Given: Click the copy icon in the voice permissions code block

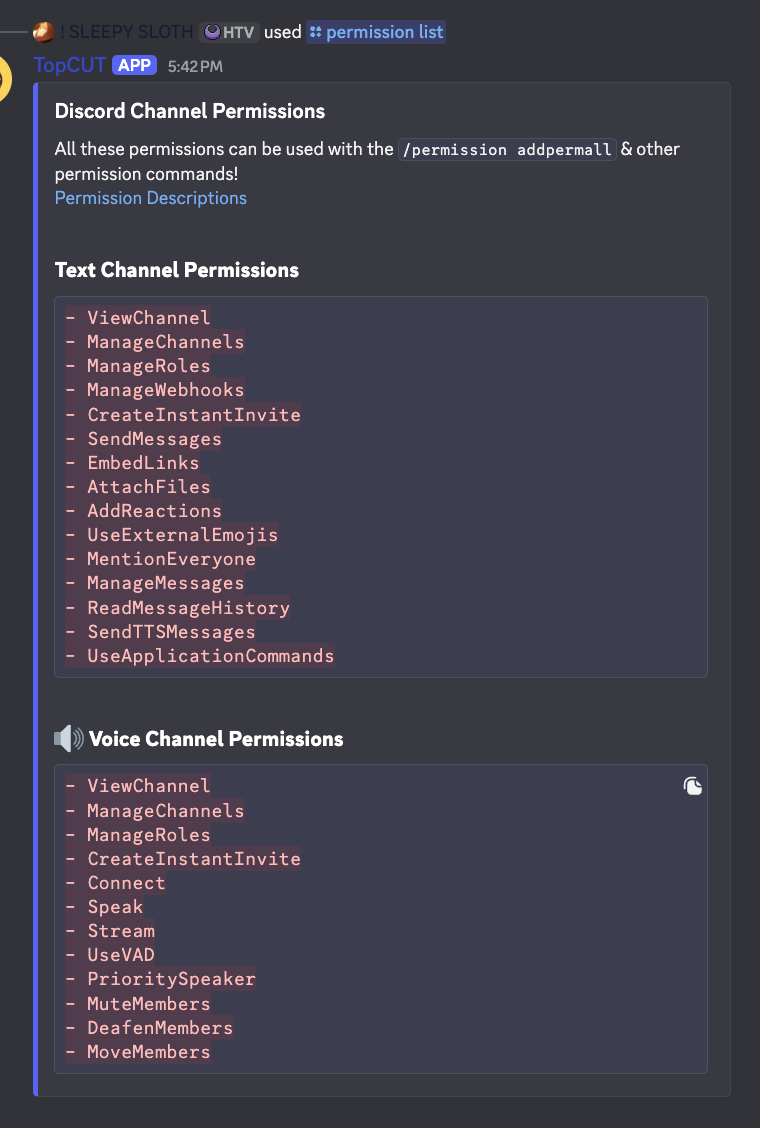Looking at the screenshot, I should click(692, 786).
